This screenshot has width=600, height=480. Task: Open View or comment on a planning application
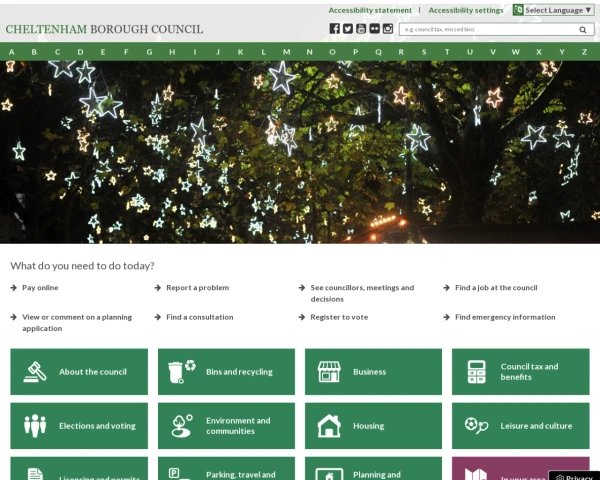pos(77,323)
